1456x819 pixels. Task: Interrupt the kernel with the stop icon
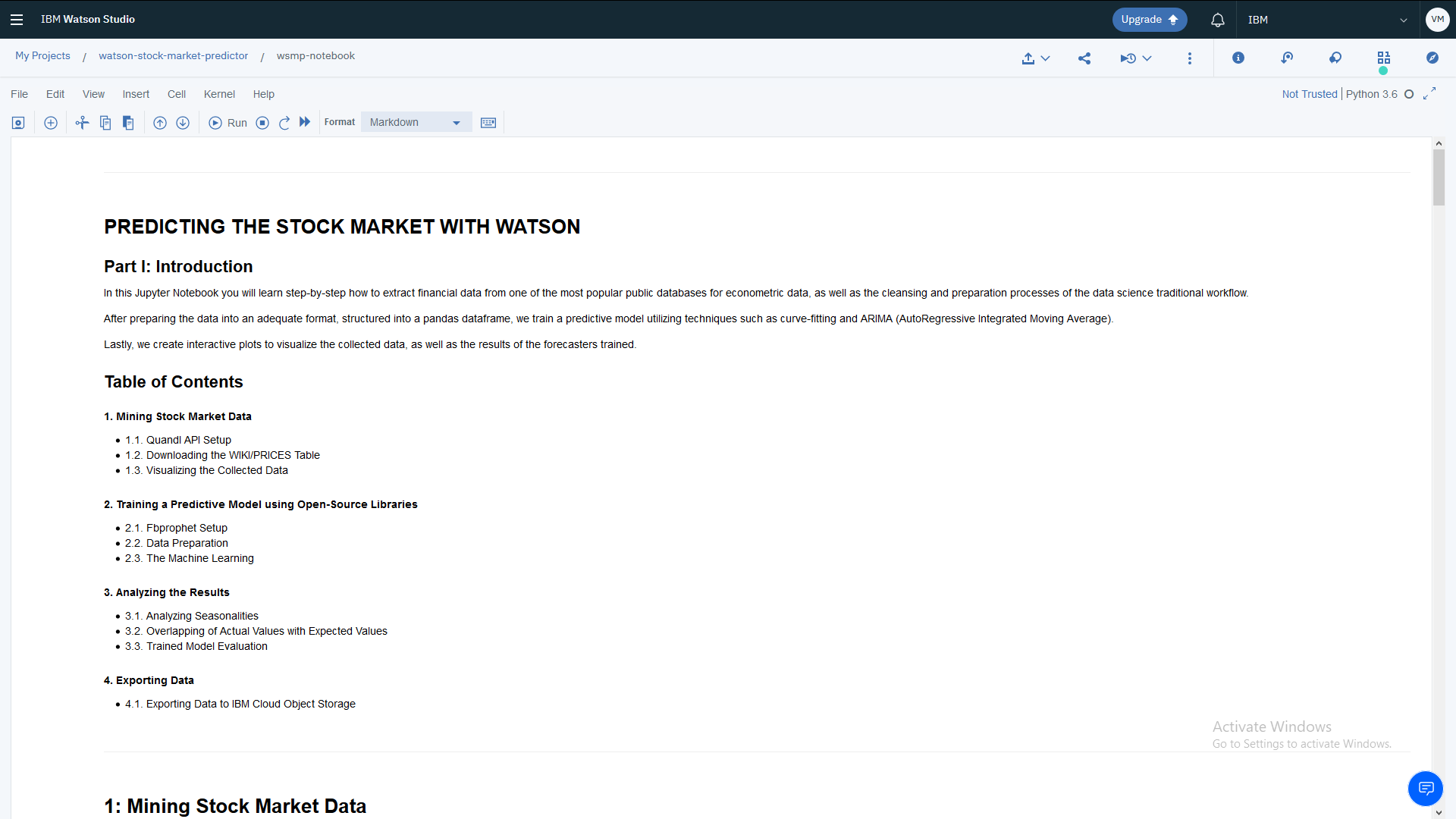pos(262,123)
